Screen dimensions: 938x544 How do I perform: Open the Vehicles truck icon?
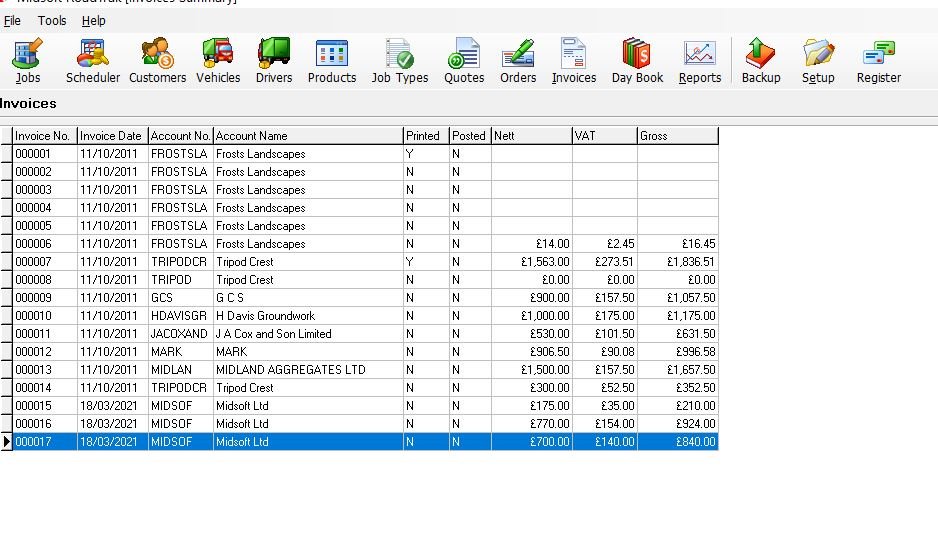tap(218, 60)
